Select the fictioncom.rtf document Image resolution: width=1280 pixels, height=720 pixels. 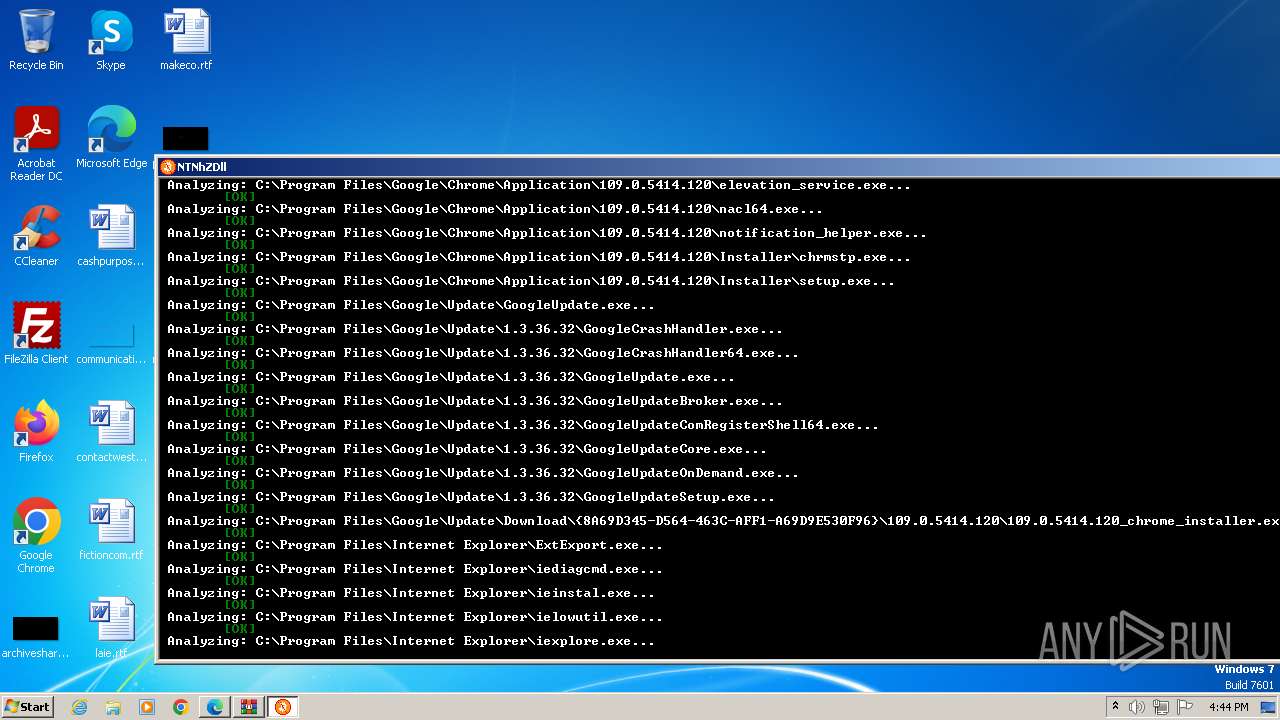coord(111,530)
